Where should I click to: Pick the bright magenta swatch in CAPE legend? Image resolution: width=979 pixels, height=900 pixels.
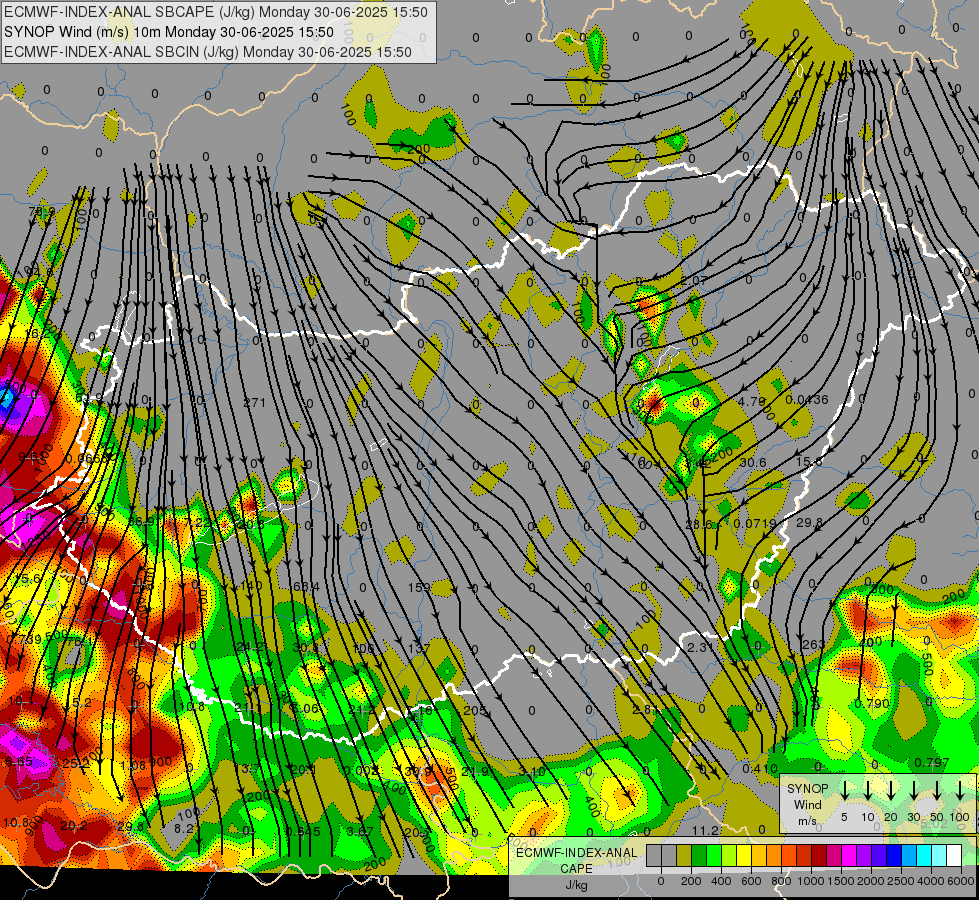[849, 856]
